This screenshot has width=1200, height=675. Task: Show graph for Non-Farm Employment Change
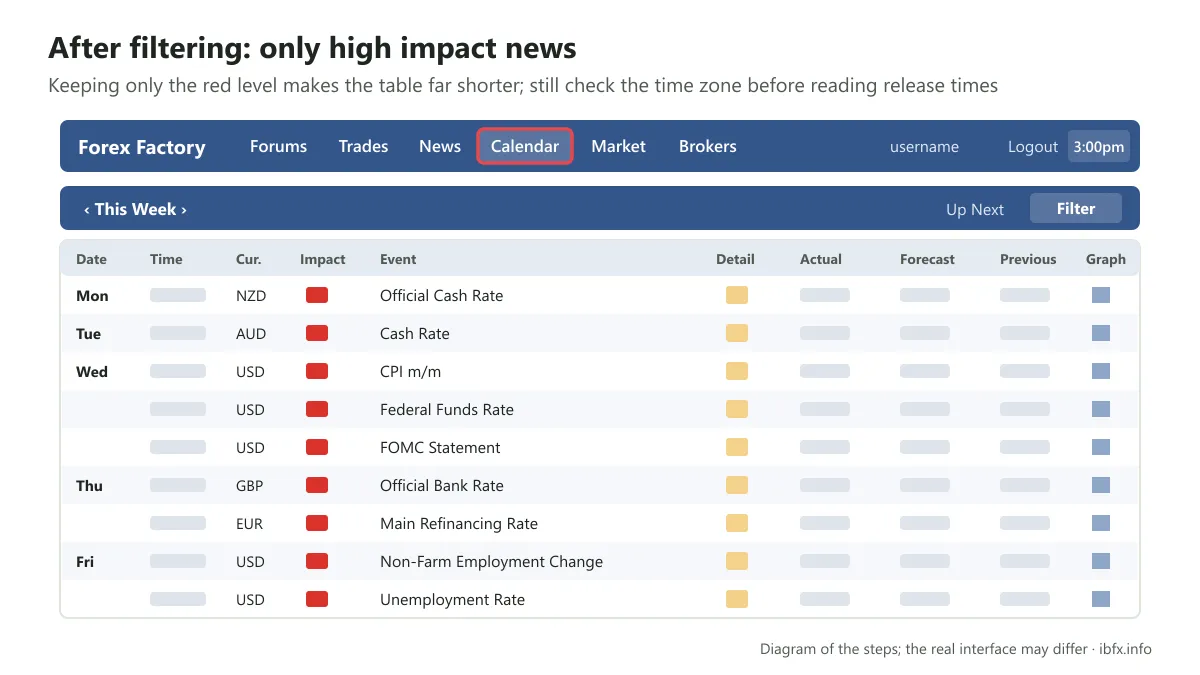[x=1101, y=561]
